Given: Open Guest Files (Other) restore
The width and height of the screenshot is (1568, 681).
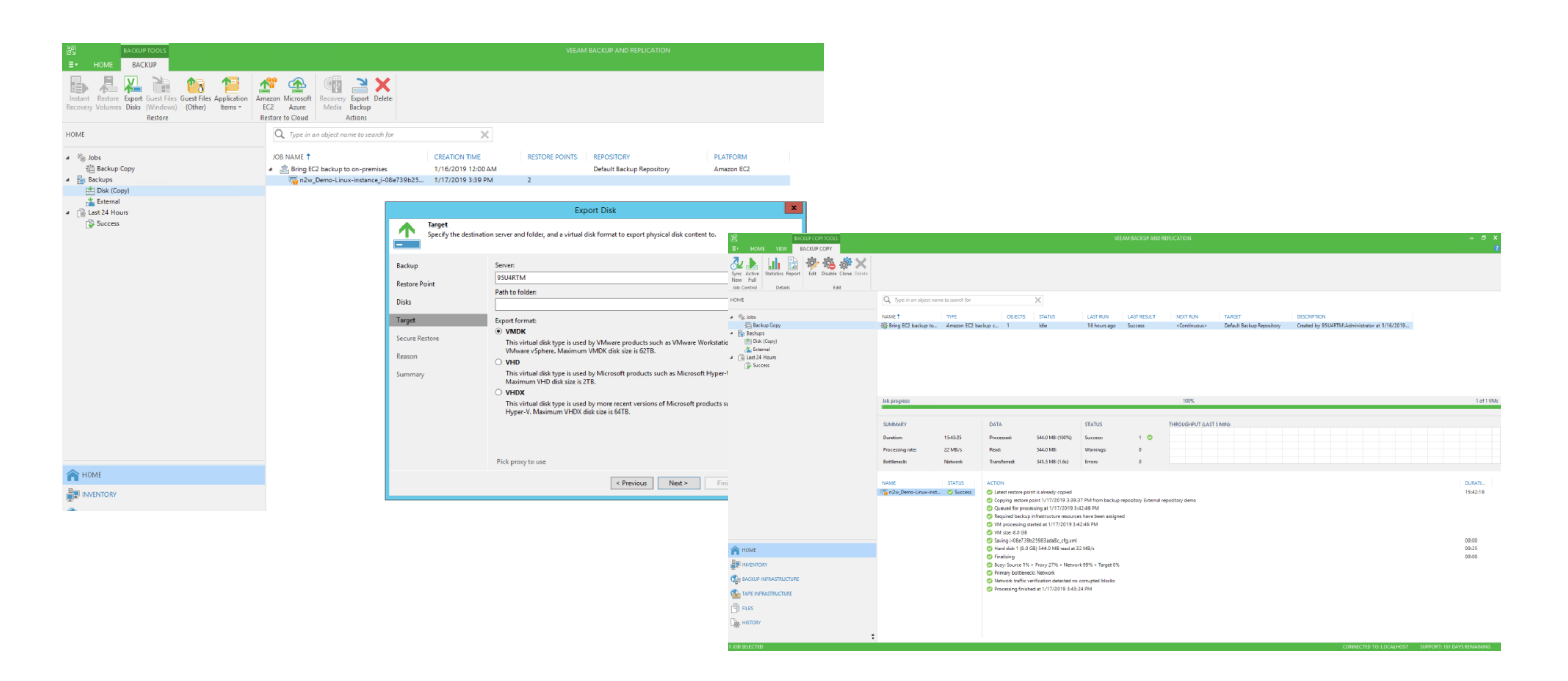Looking at the screenshot, I should click(195, 91).
